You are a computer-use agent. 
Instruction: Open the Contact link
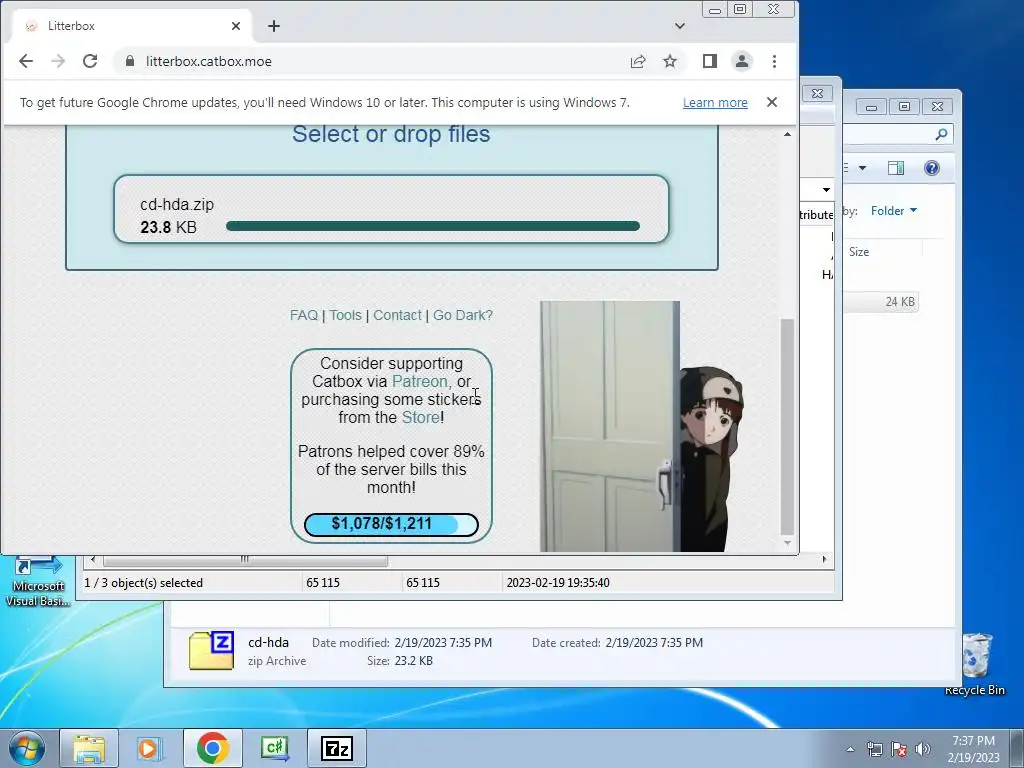click(x=397, y=315)
